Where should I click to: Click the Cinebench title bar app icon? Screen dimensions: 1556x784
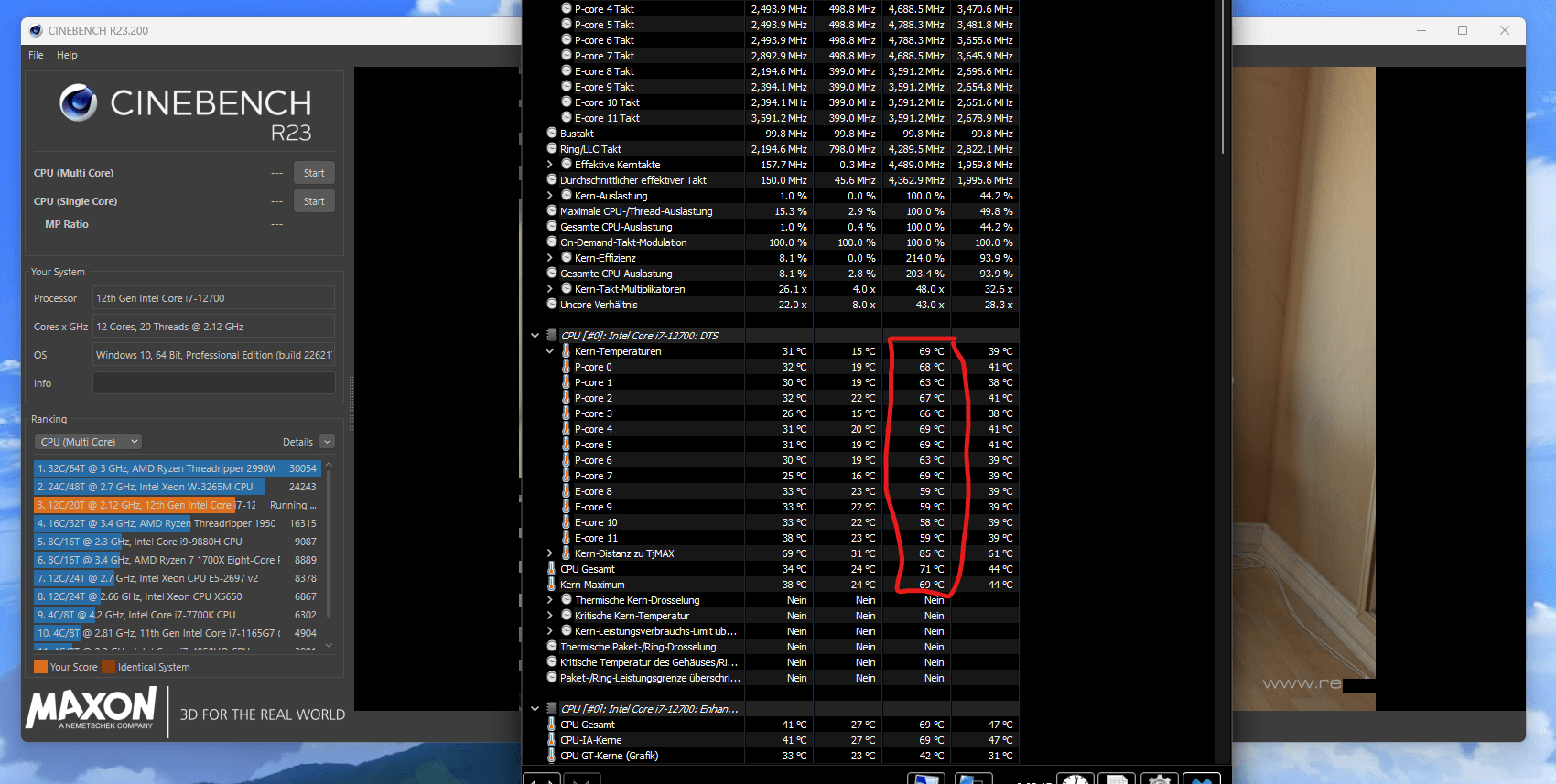click(x=36, y=30)
